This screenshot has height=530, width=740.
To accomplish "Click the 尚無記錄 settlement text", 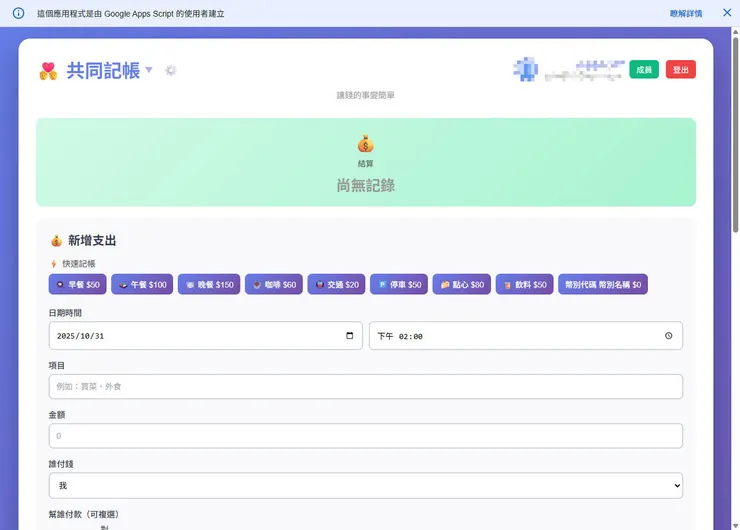I will tap(366, 185).
